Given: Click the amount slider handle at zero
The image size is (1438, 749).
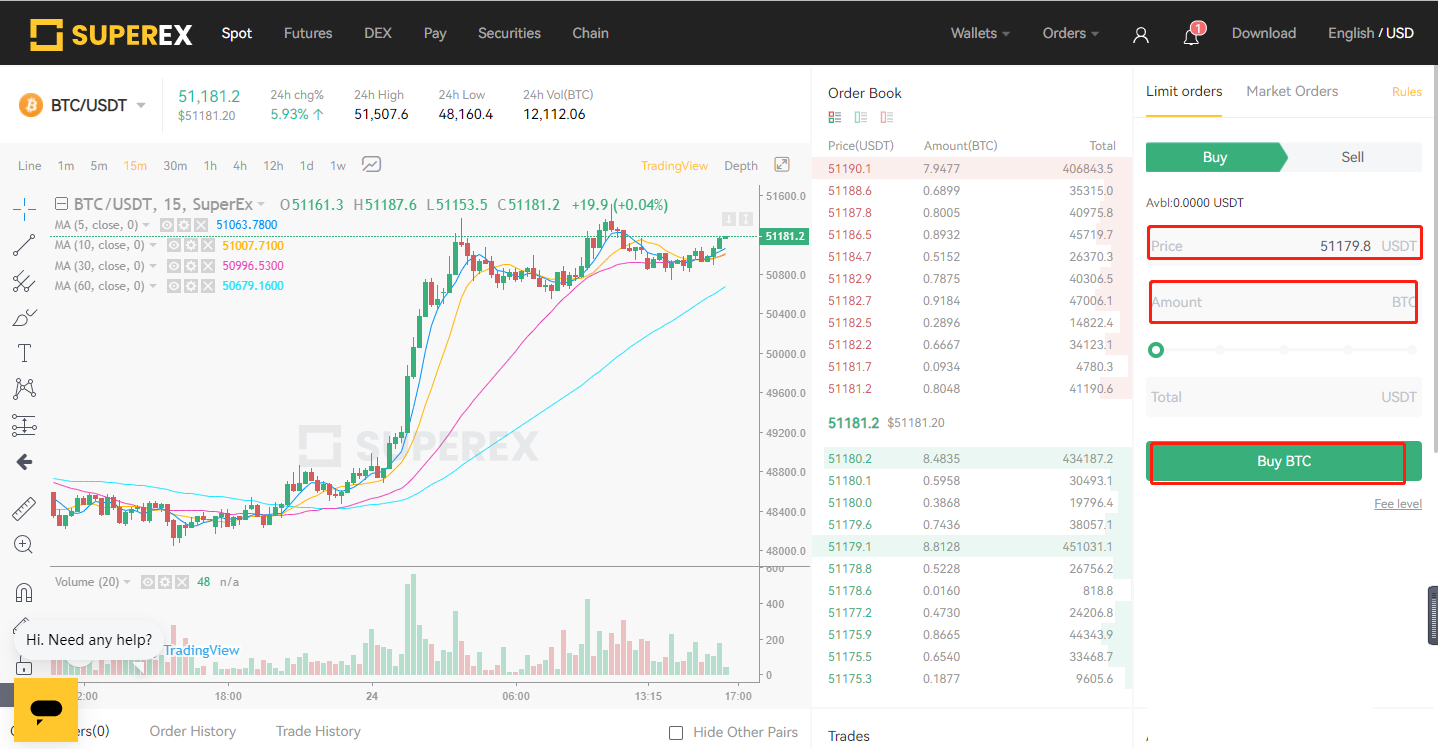Looking at the screenshot, I should (1156, 350).
